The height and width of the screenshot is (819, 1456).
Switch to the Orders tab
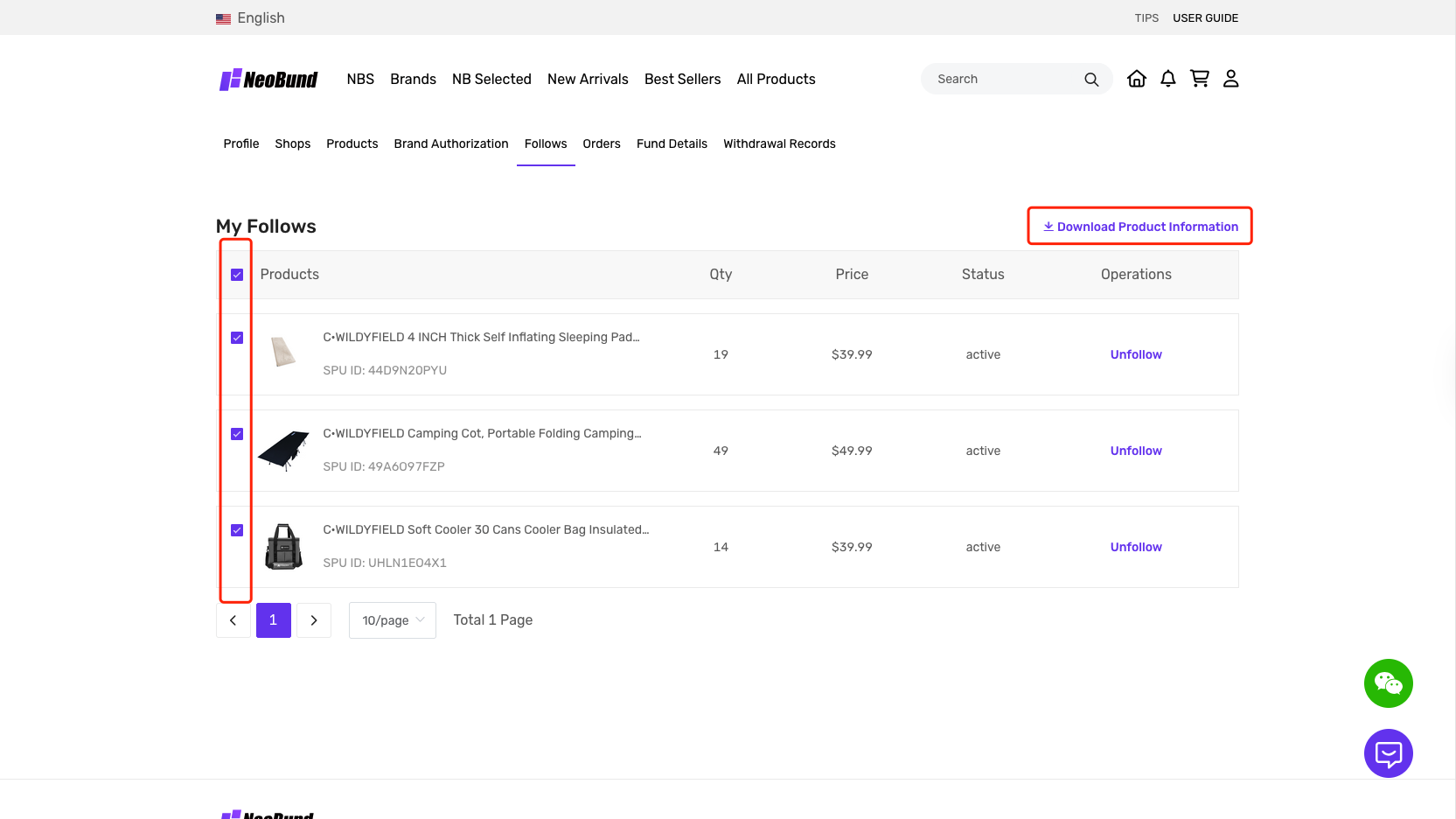[602, 143]
